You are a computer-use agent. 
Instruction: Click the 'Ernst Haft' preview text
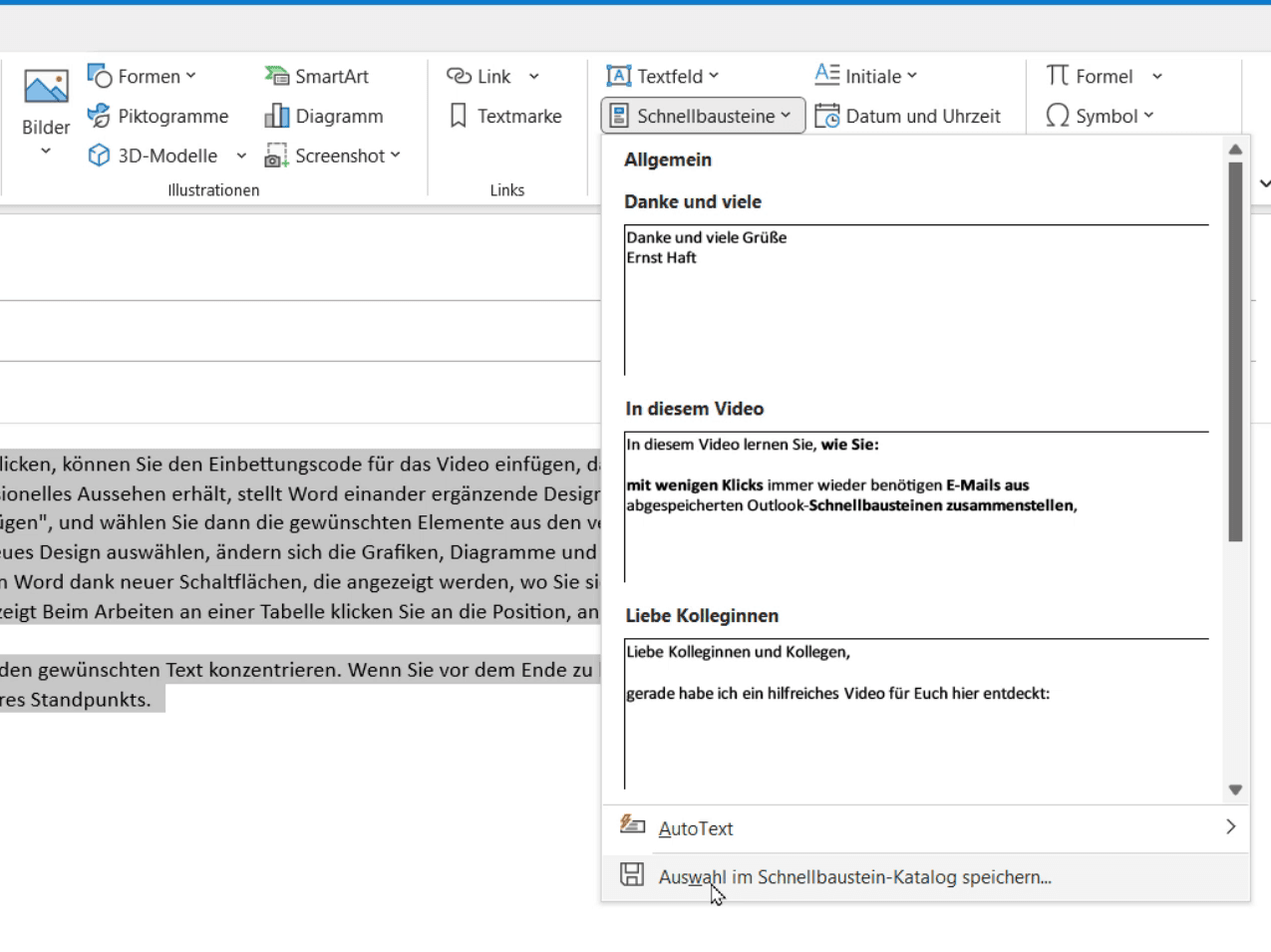pos(662,258)
